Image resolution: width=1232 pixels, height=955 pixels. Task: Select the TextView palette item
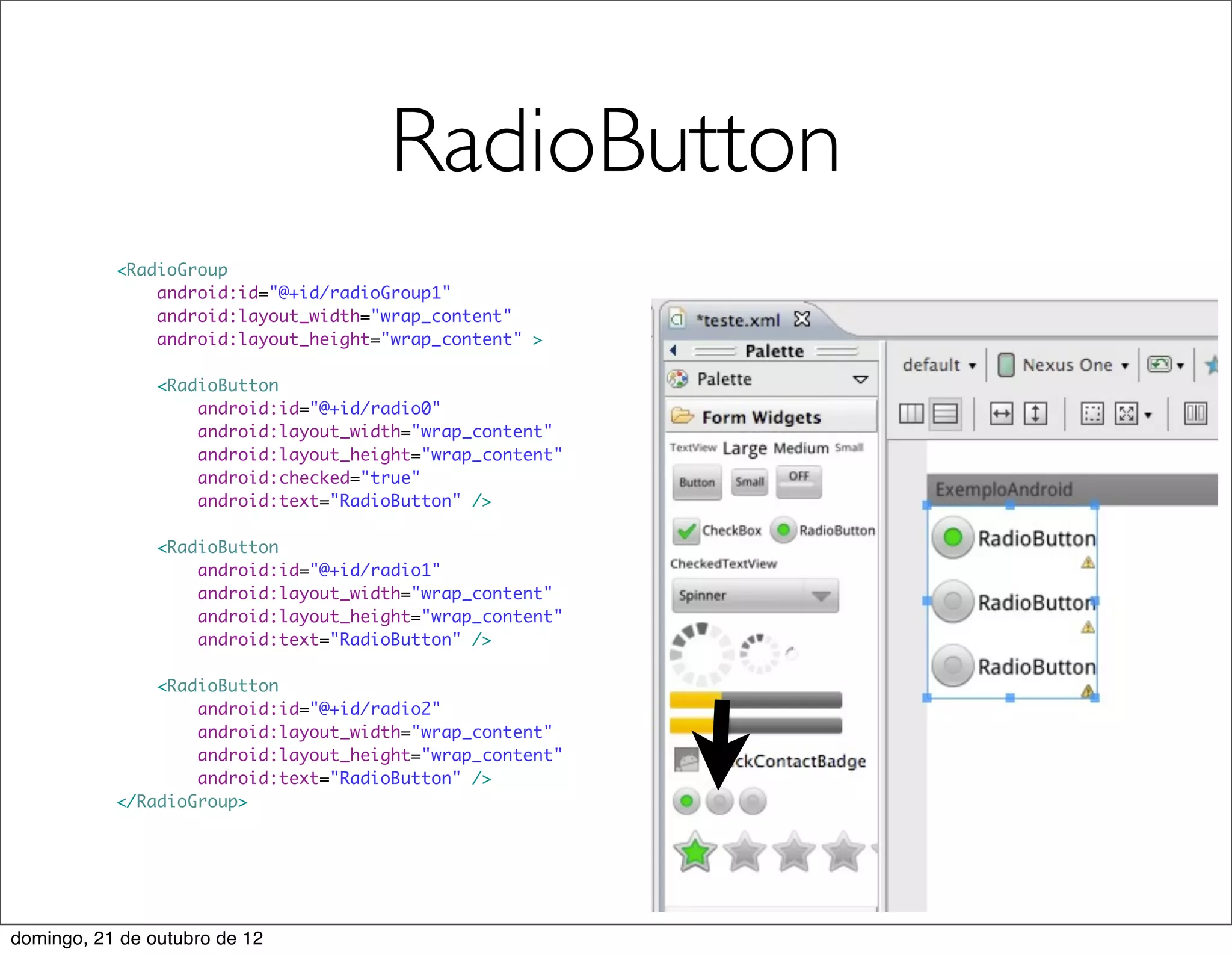click(x=693, y=448)
